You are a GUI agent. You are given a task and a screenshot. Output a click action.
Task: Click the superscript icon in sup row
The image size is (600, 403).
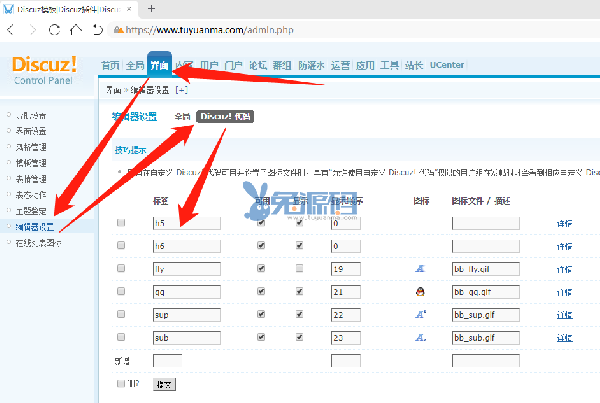pos(421,315)
